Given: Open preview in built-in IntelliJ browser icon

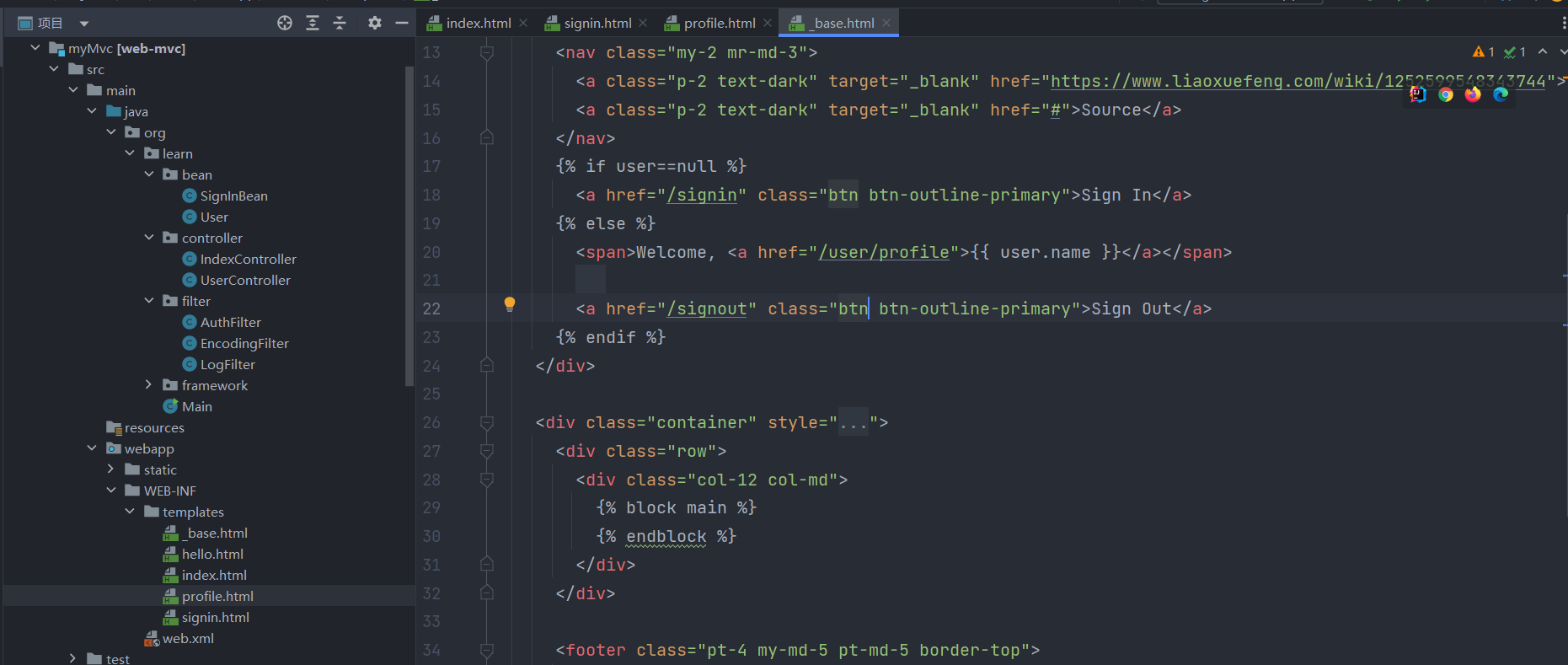Looking at the screenshot, I should (x=1418, y=94).
